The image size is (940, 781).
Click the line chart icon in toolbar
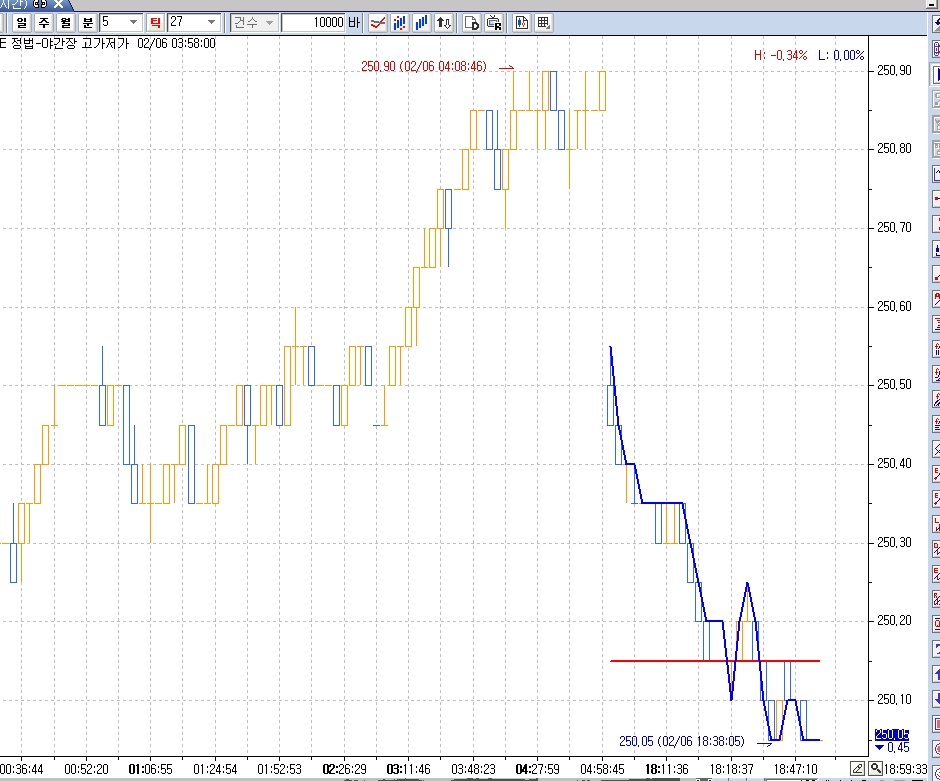[378, 22]
